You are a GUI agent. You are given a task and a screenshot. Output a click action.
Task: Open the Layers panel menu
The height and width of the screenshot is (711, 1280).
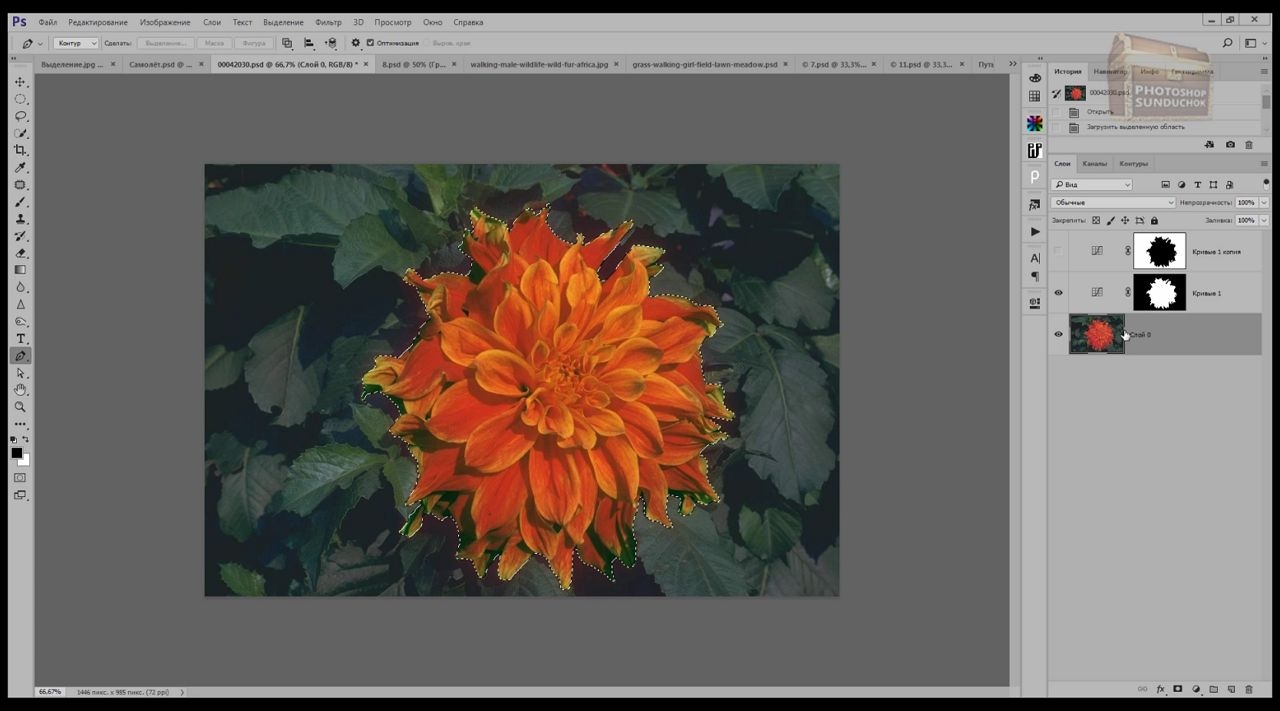click(1264, 163)
